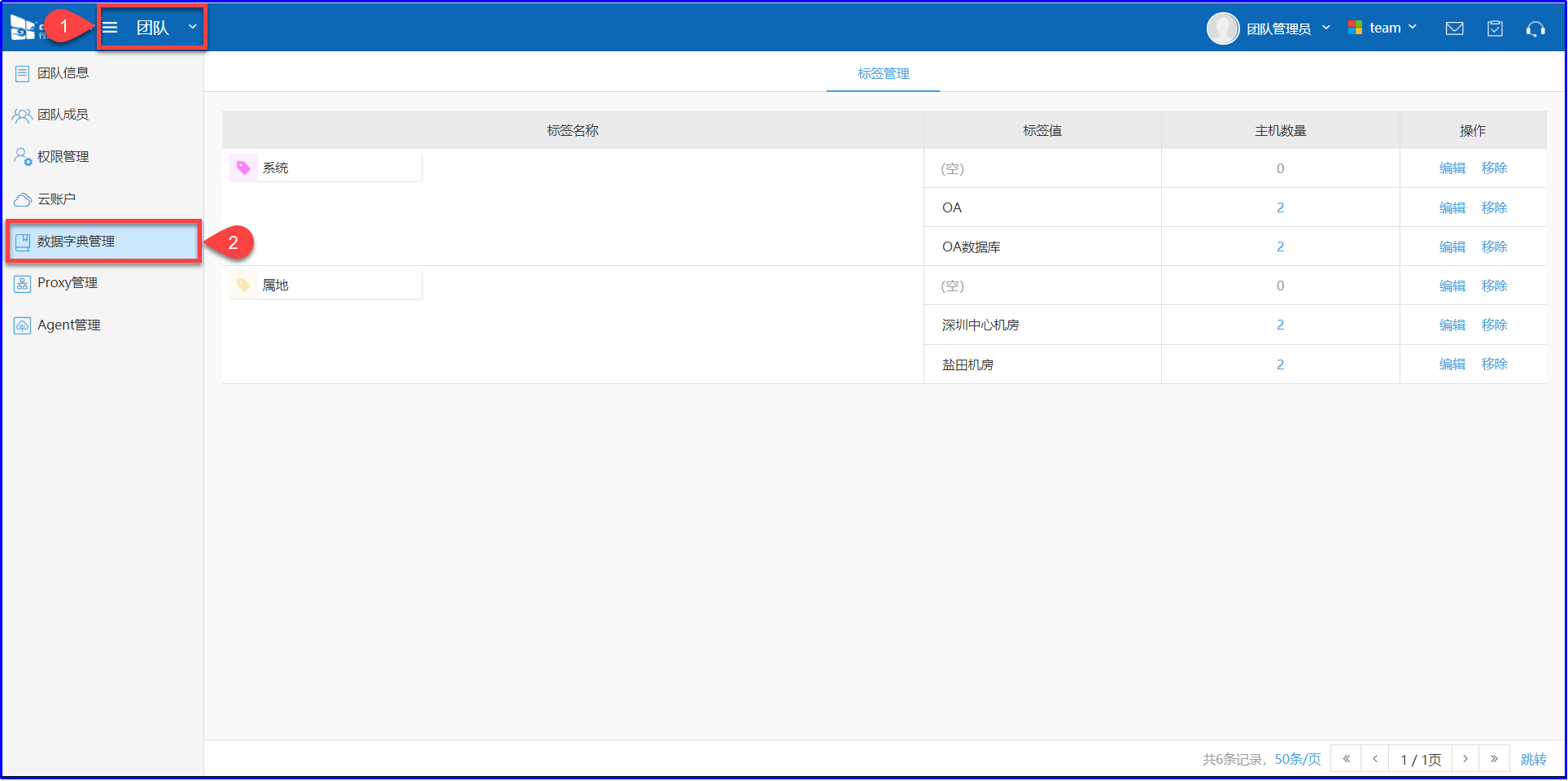Viewport: 1568px width, 781px height.
Task: Click the hamburger menu icon beside 团队
Action: pyautogui.click(x=111, y=28)
